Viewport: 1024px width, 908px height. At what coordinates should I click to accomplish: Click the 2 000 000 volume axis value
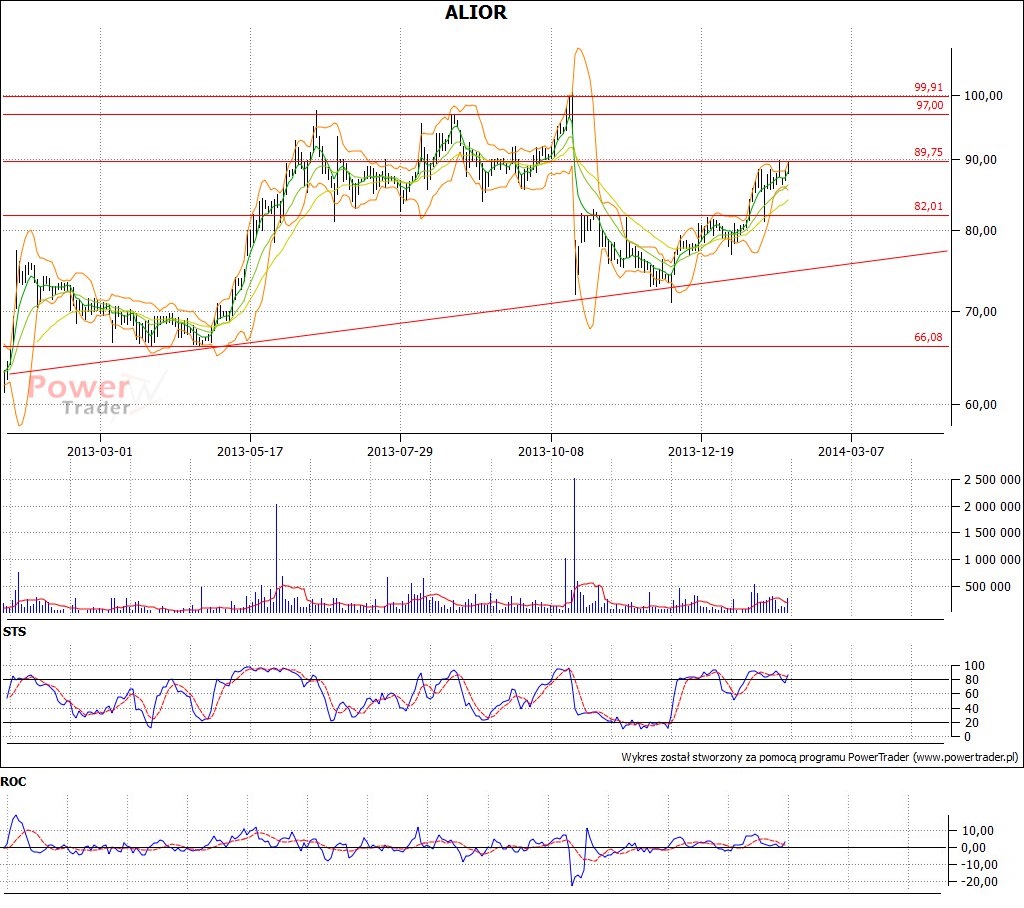[x=992, y=506]
